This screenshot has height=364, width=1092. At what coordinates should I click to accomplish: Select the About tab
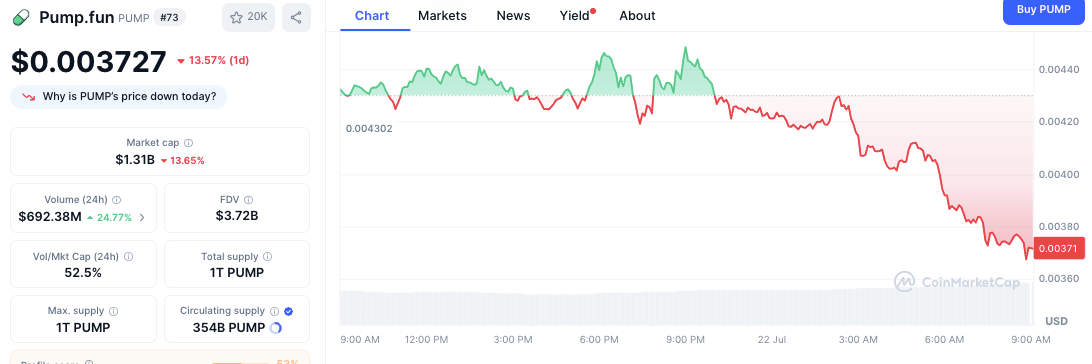point(637,15)
